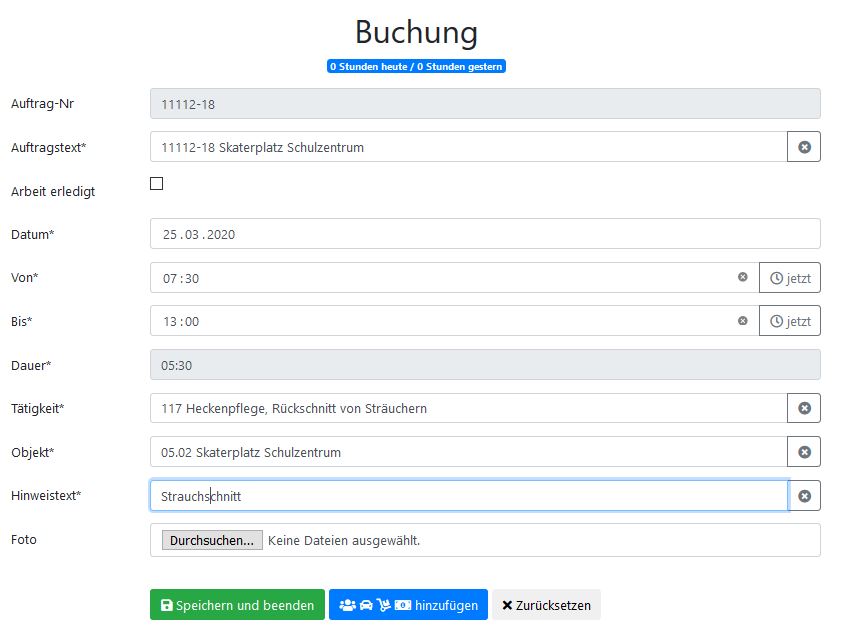Set Bis time to now with jetzt
This screenshot has width=861, height=639.
click(x=790, y=321)
